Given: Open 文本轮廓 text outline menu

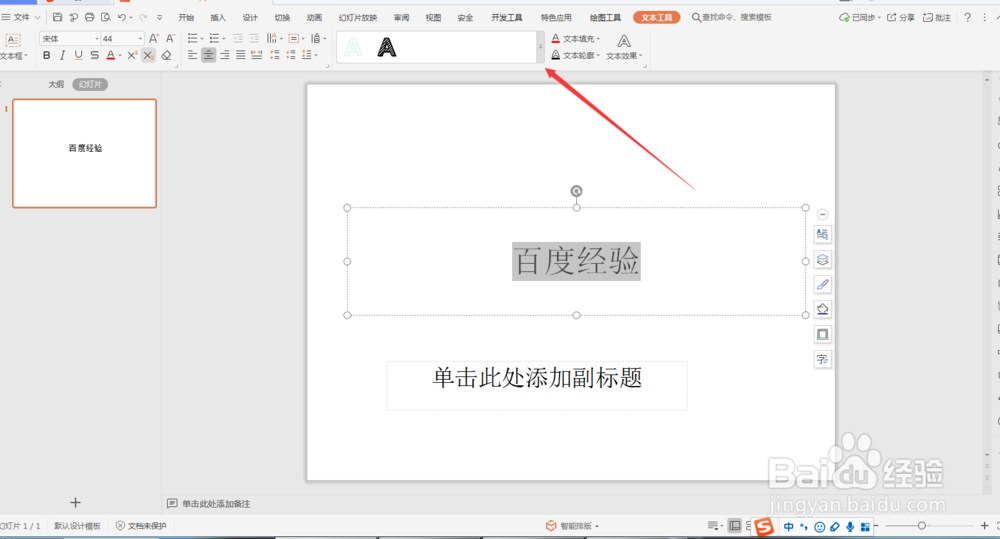Looking at the screenshot, I should click(x=576, y=55).
